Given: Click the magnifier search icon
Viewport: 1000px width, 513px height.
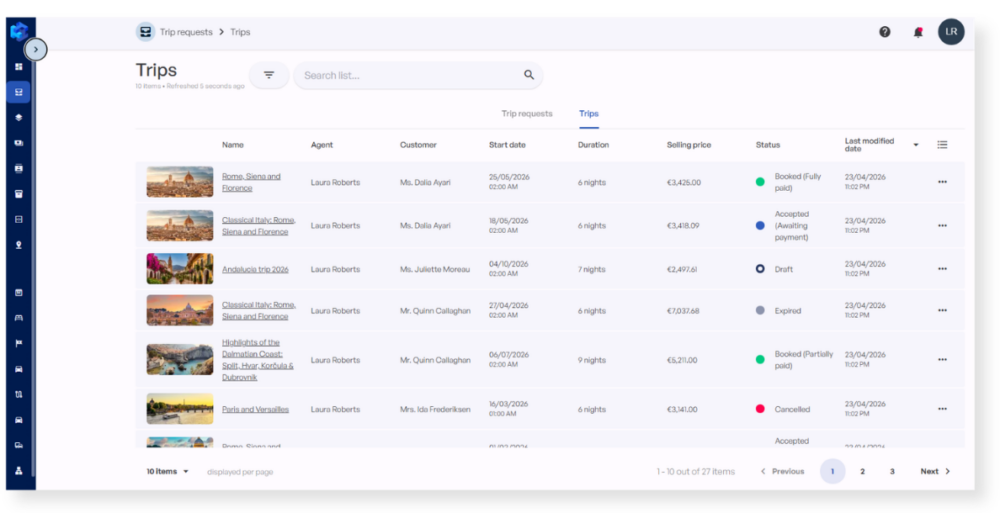Looking at the screenshot, I should [x=529, y=75].
